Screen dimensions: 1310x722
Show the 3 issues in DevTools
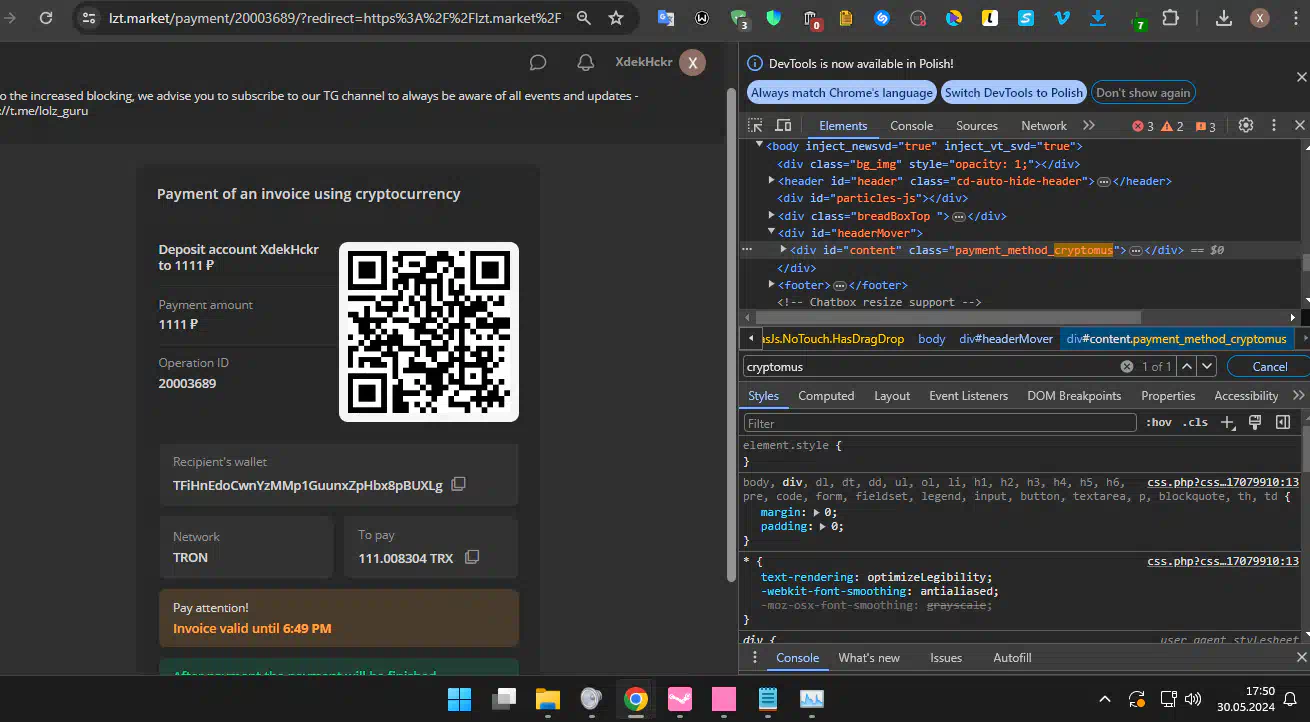pos(1206,126)
